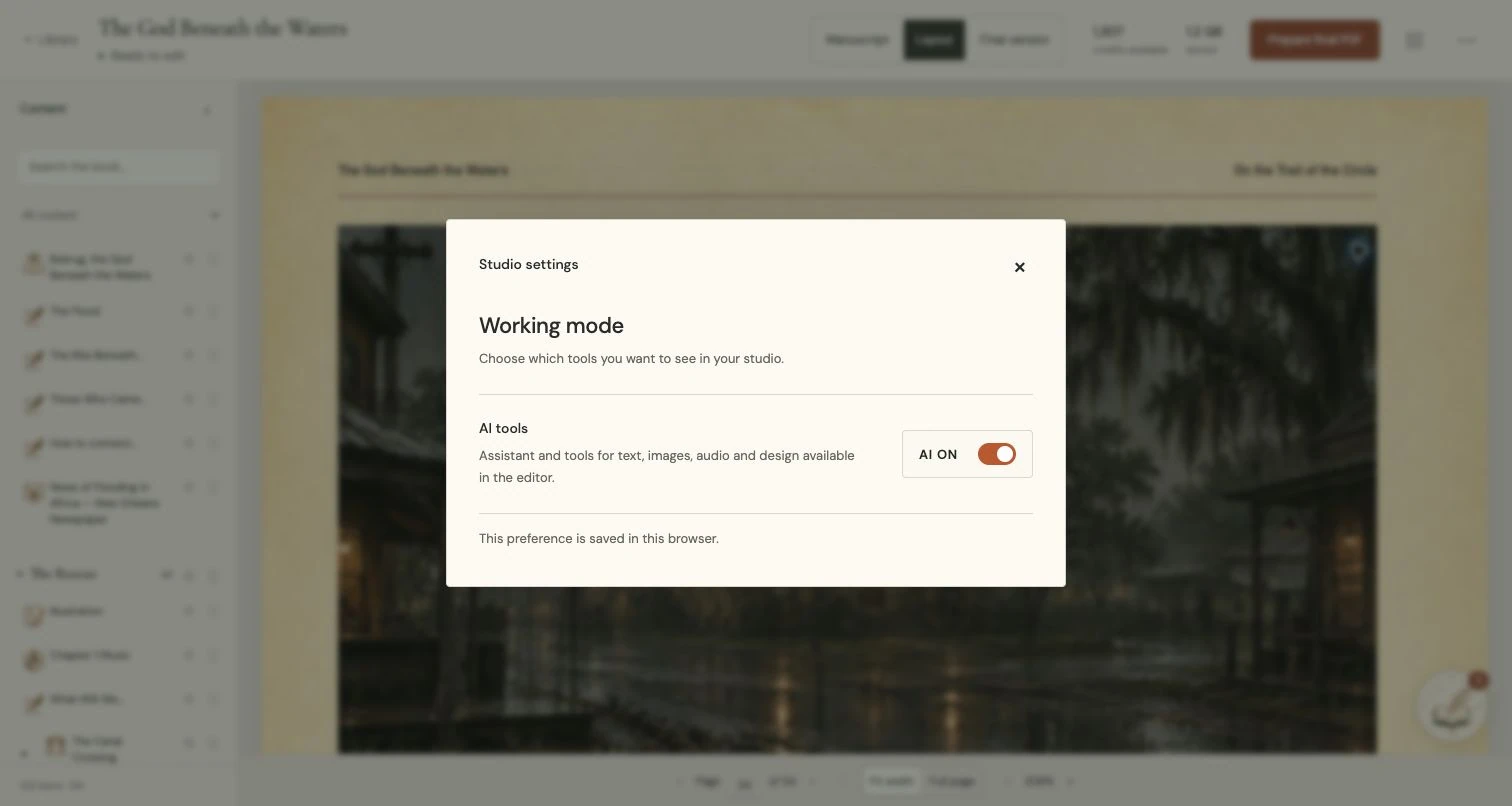Screen dimensions: 1512x806
Task: Switch to the Manuscript tab
Action: (857, 40)
